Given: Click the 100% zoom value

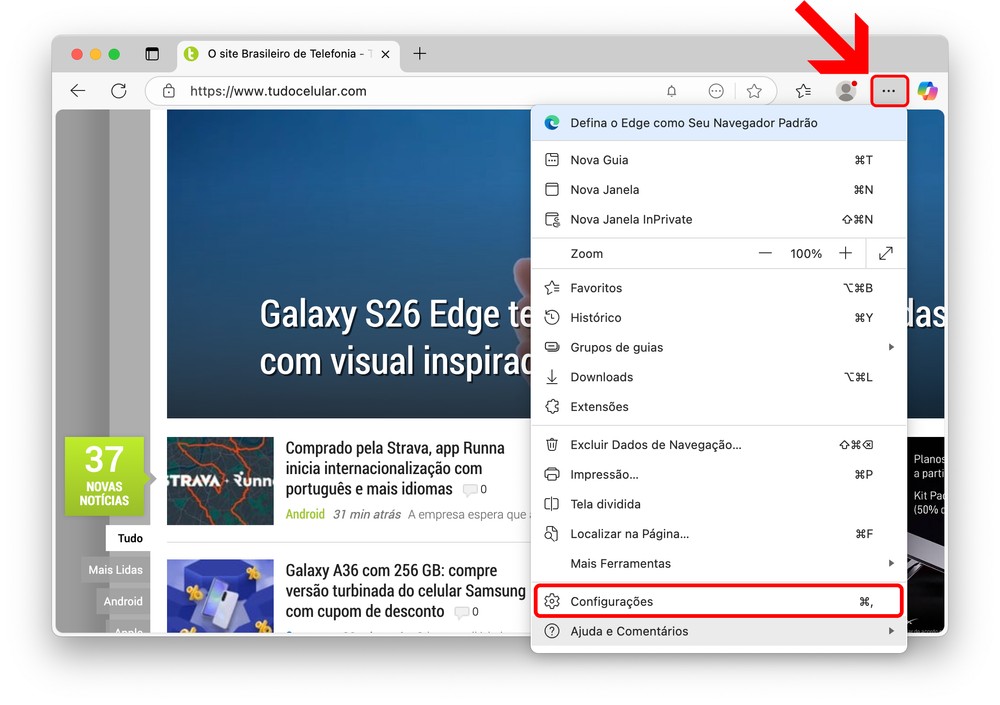Looking at the screenshot, I should 806,253.
